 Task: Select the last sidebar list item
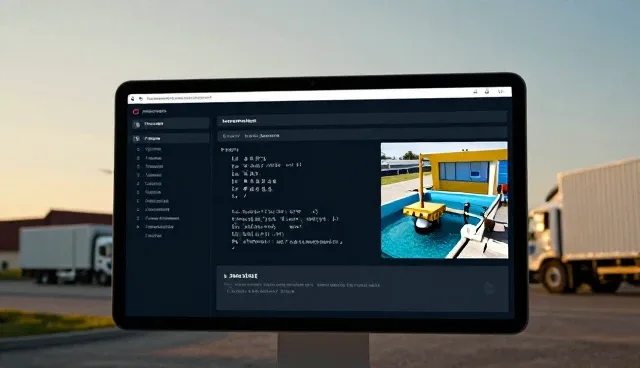(153, 236)
